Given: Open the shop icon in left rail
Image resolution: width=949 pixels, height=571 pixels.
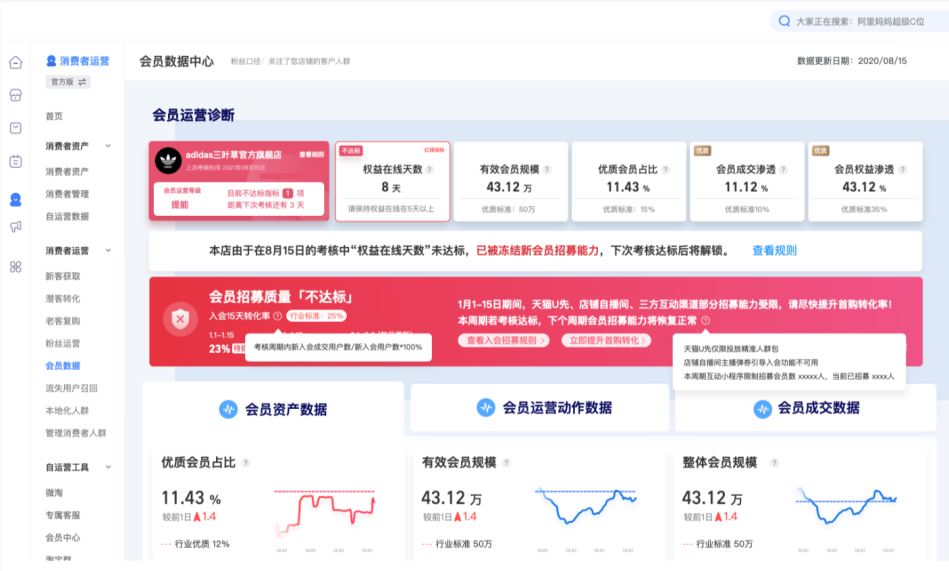Looking at the screenshot, I should coord(16,95).
